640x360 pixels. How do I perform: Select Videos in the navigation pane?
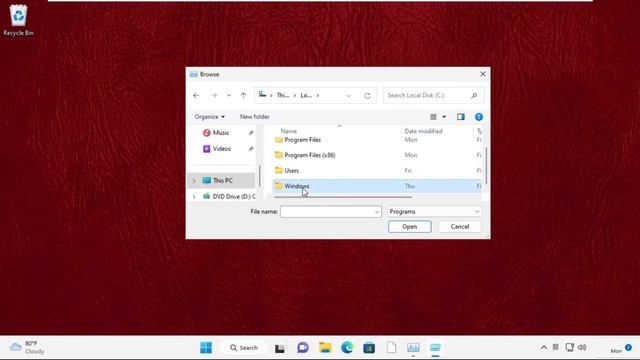tap(222, 149)
